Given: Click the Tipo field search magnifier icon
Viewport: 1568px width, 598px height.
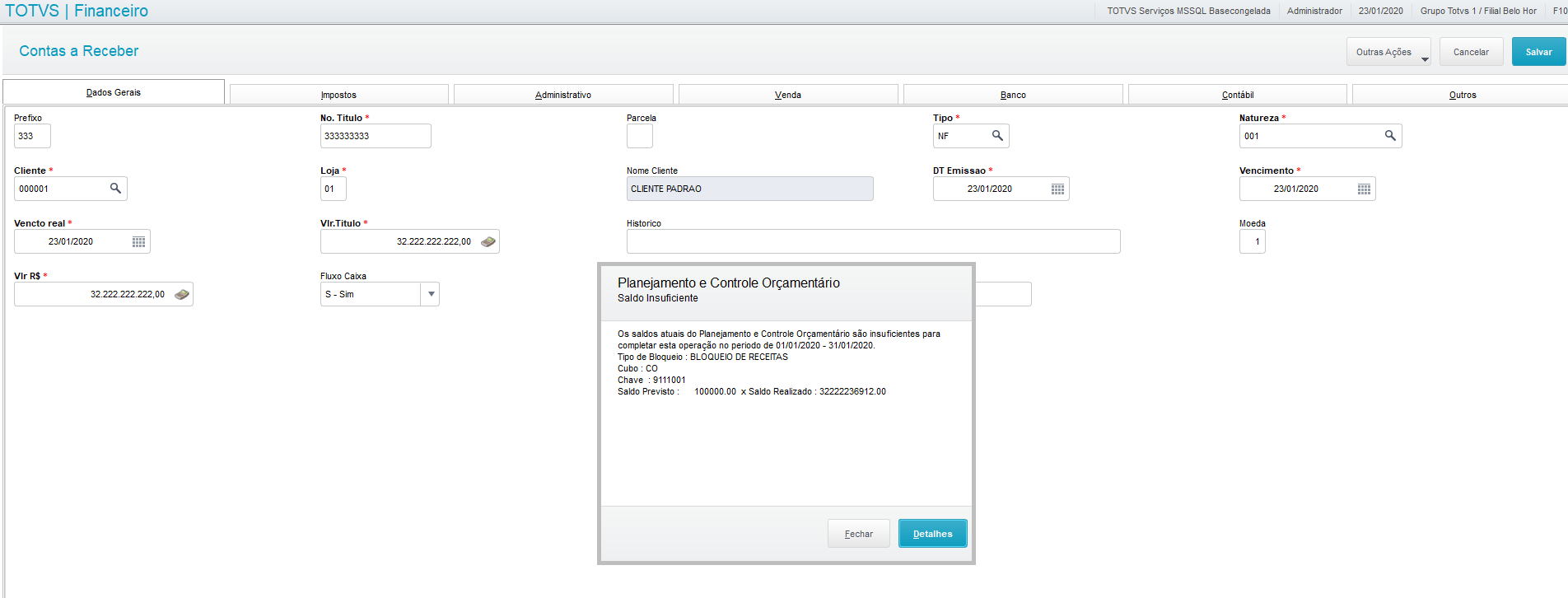Looking at the screenshot, I should [997, 136].
